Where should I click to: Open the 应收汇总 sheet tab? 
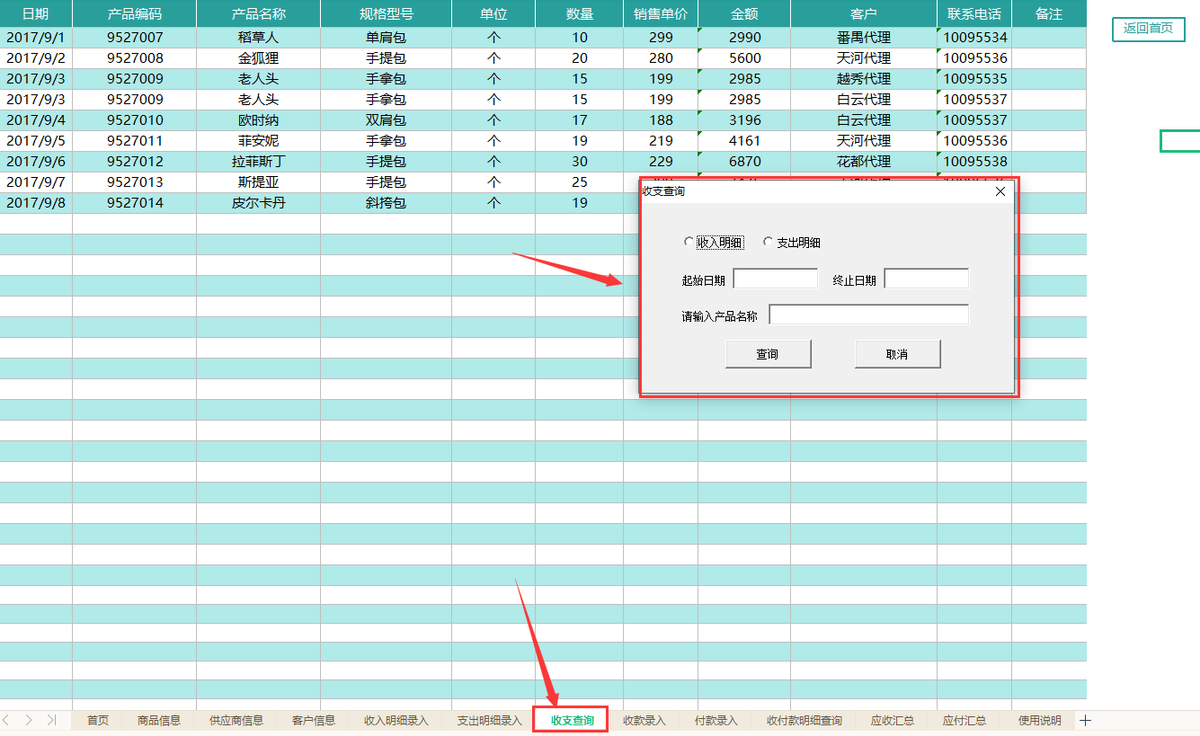[893, 719]
